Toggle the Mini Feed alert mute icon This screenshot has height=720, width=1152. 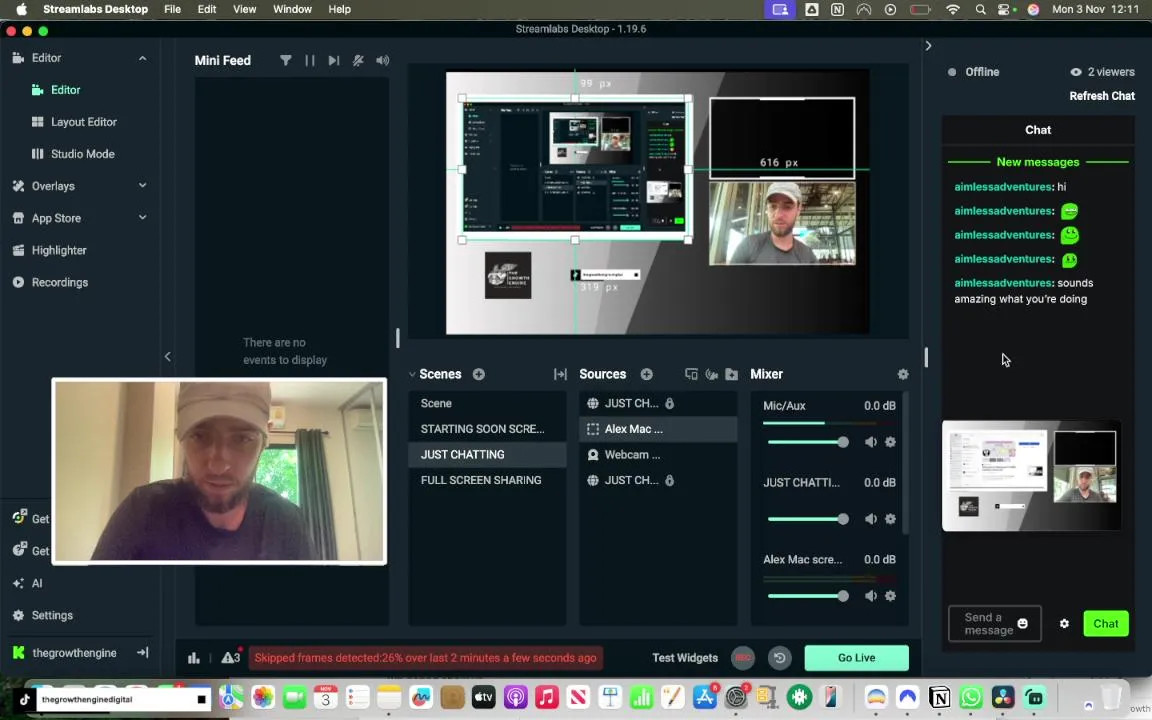click(x=358, y=60)
